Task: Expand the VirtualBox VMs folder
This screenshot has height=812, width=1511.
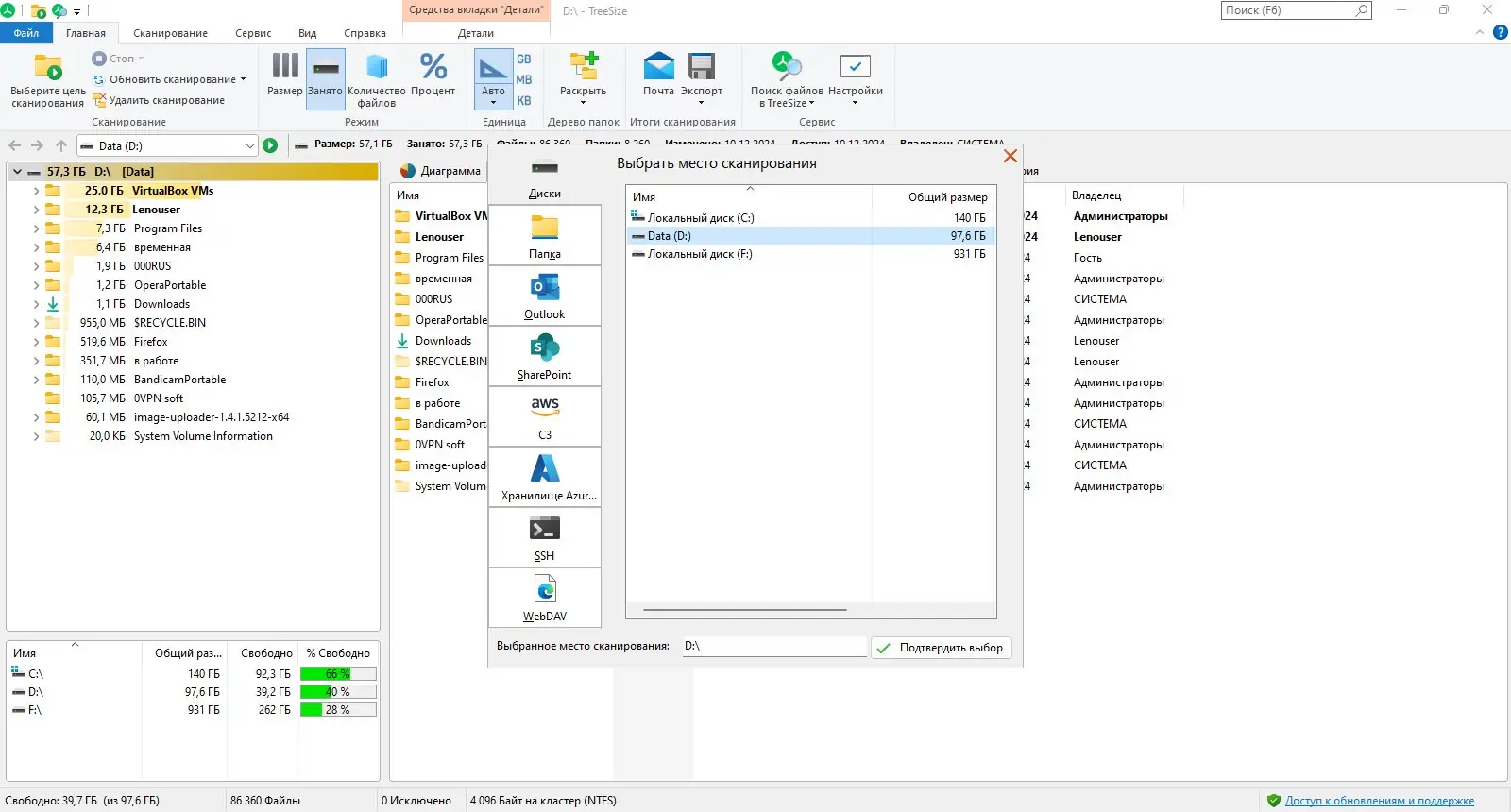Action: (x=36, y=191)
